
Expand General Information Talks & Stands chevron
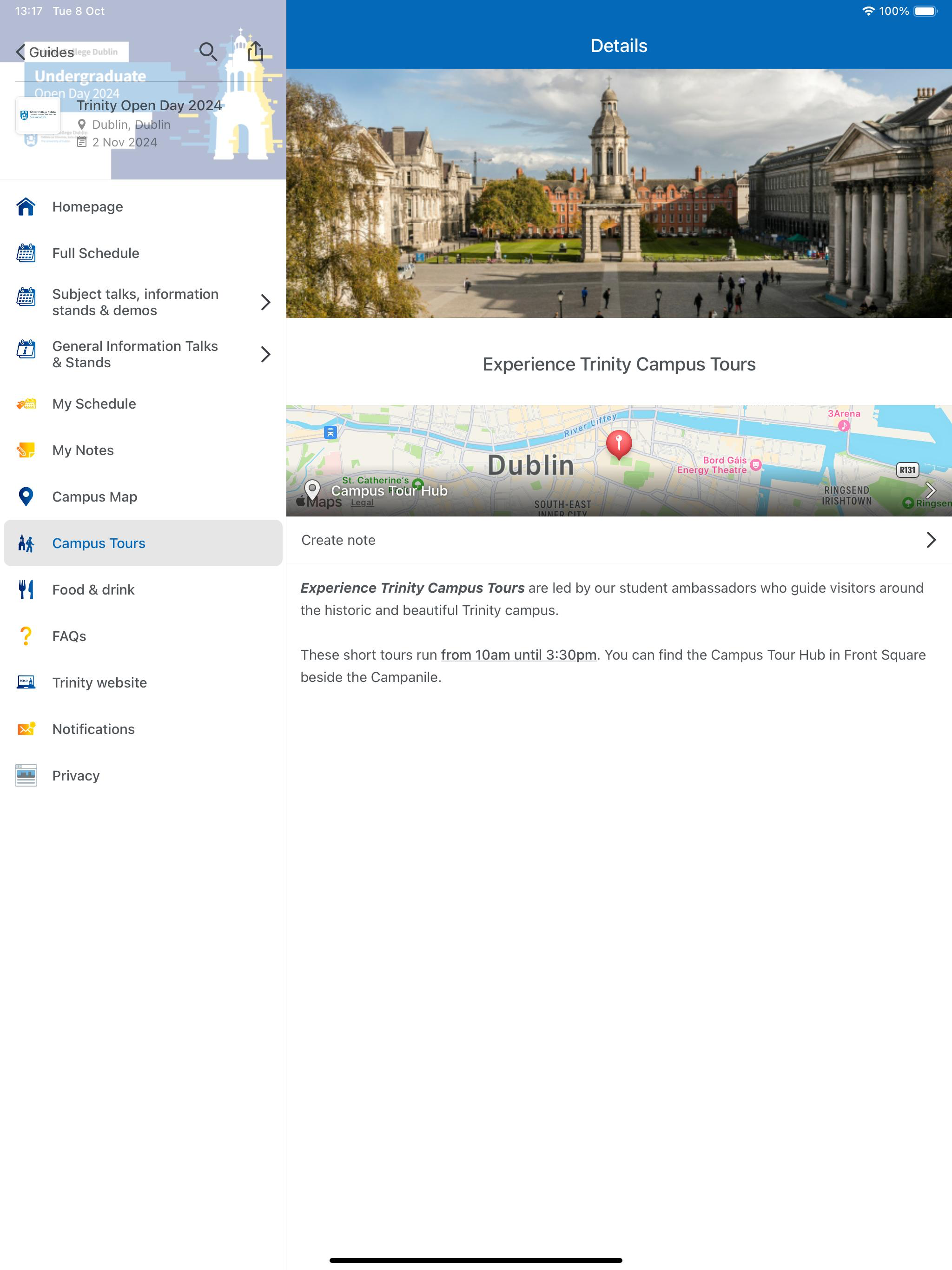click(265, 354)
